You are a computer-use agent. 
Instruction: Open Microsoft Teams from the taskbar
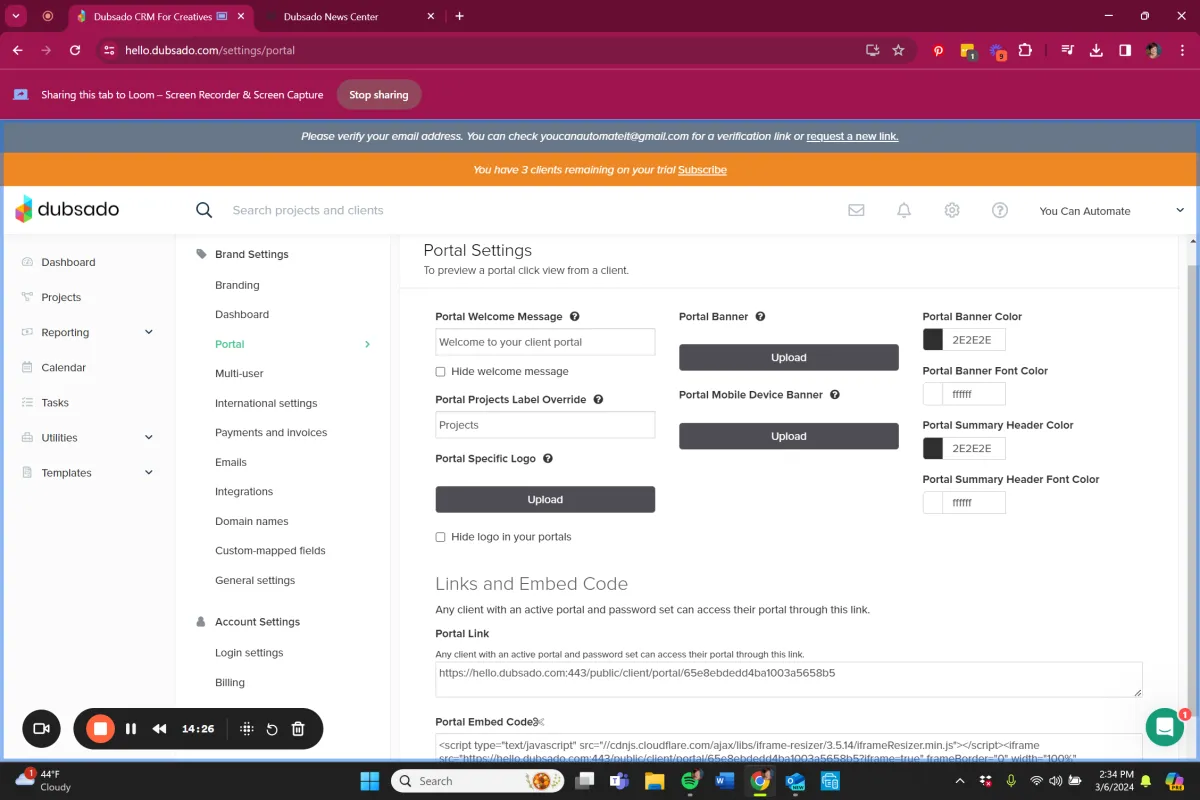click(619, 781)
